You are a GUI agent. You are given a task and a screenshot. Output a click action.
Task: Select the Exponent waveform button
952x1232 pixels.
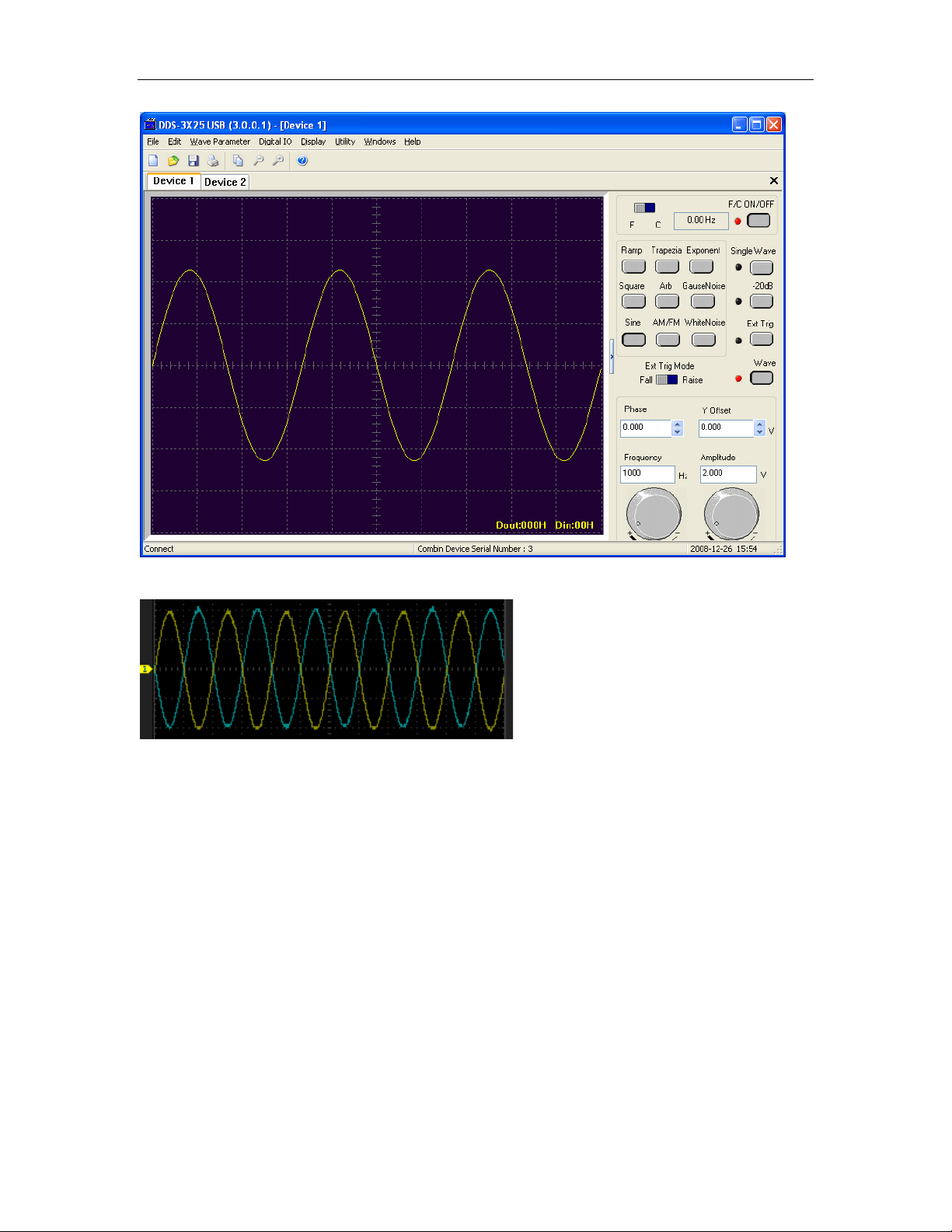click(701, 266)
